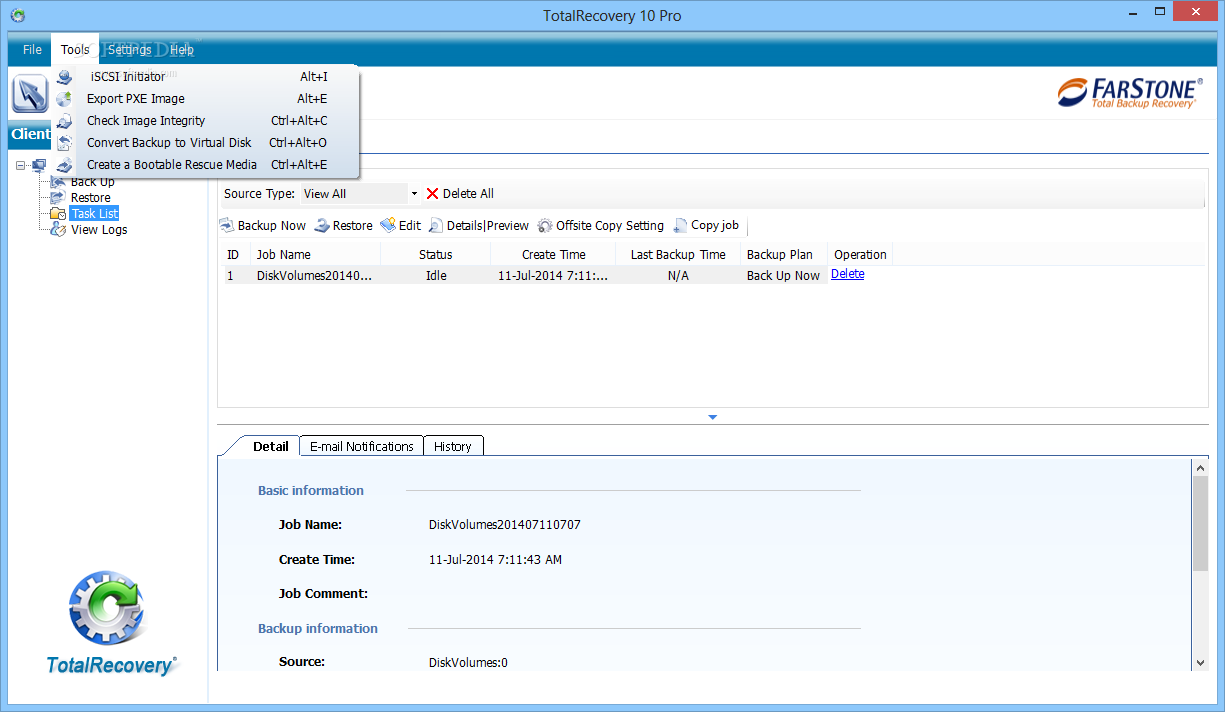This screenshot has height=712, width=1225.
Task: Click the Task List folder icon
Action: coord(58,214)
